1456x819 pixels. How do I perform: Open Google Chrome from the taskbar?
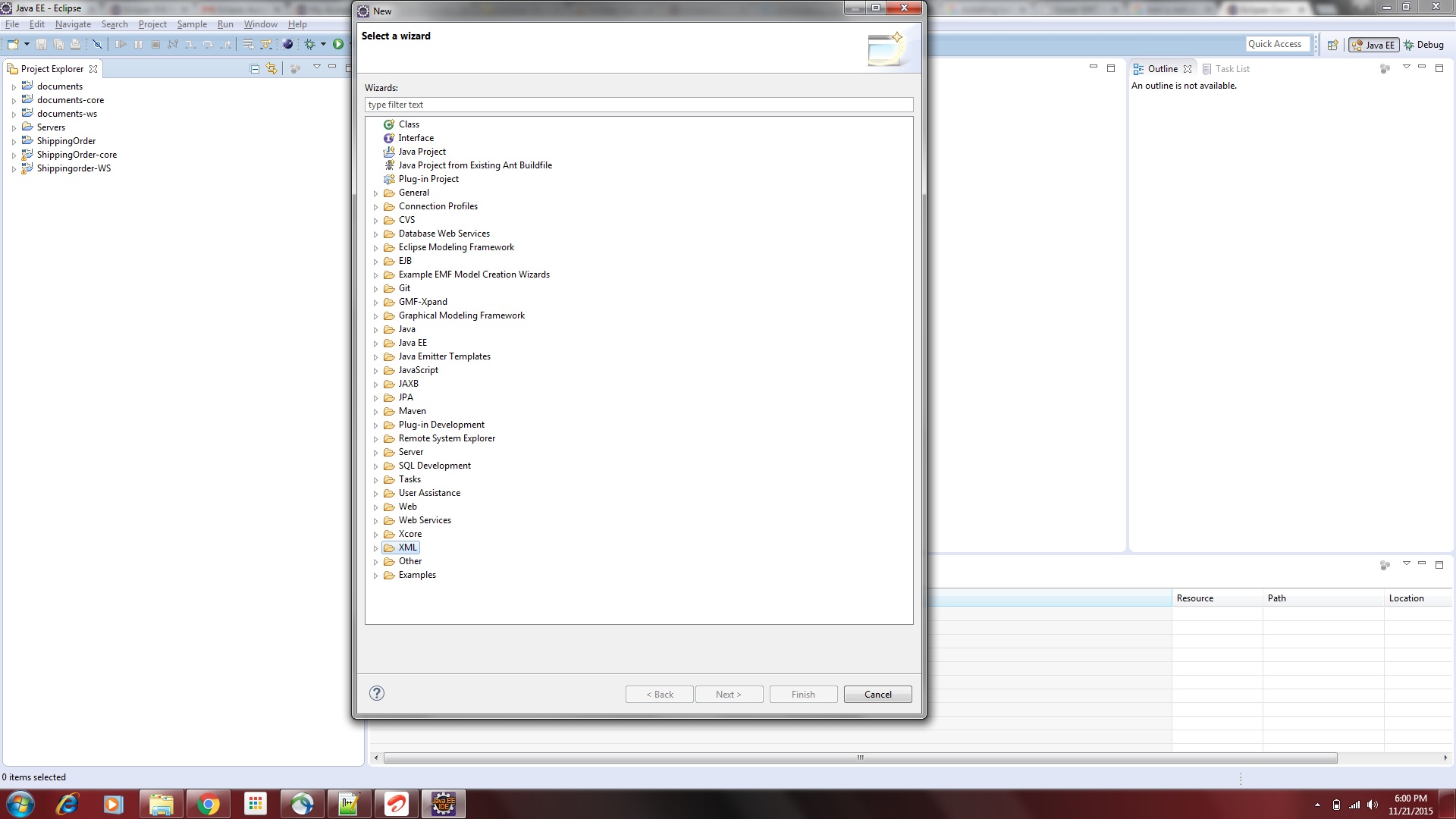tap(208, 804)
